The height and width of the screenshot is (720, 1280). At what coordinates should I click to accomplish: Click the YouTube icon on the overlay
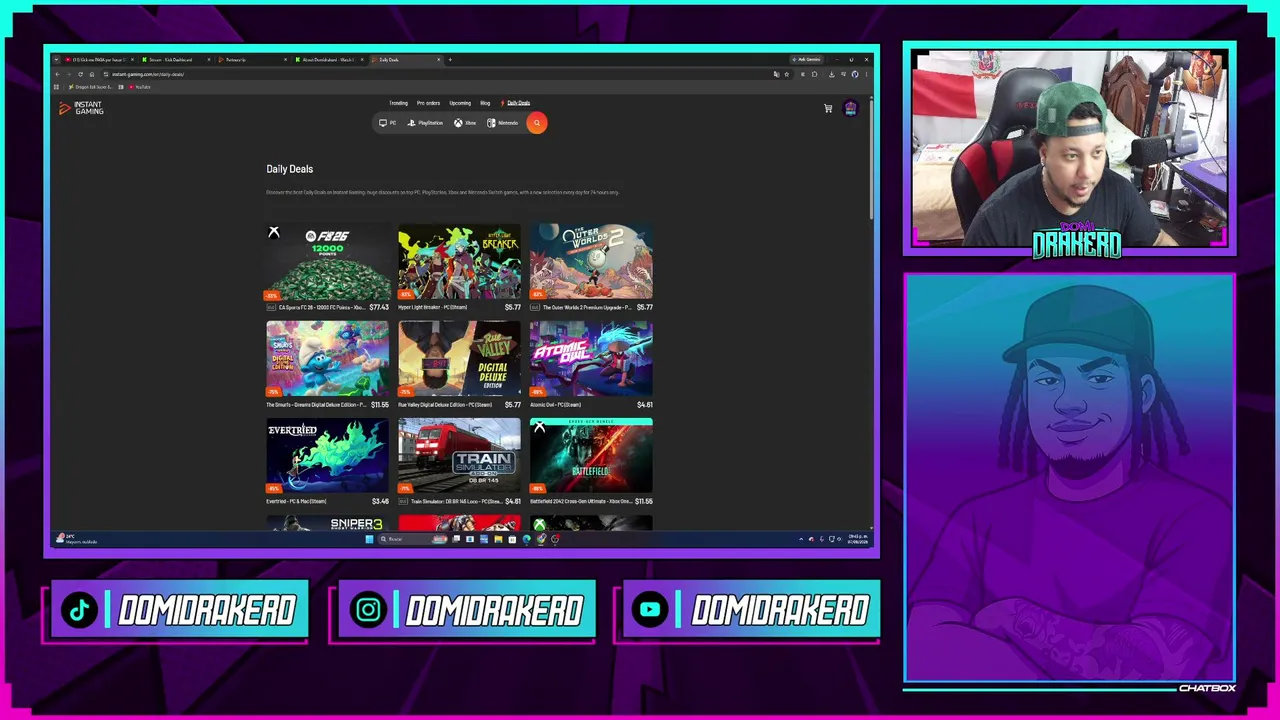[x=650, y=610]
